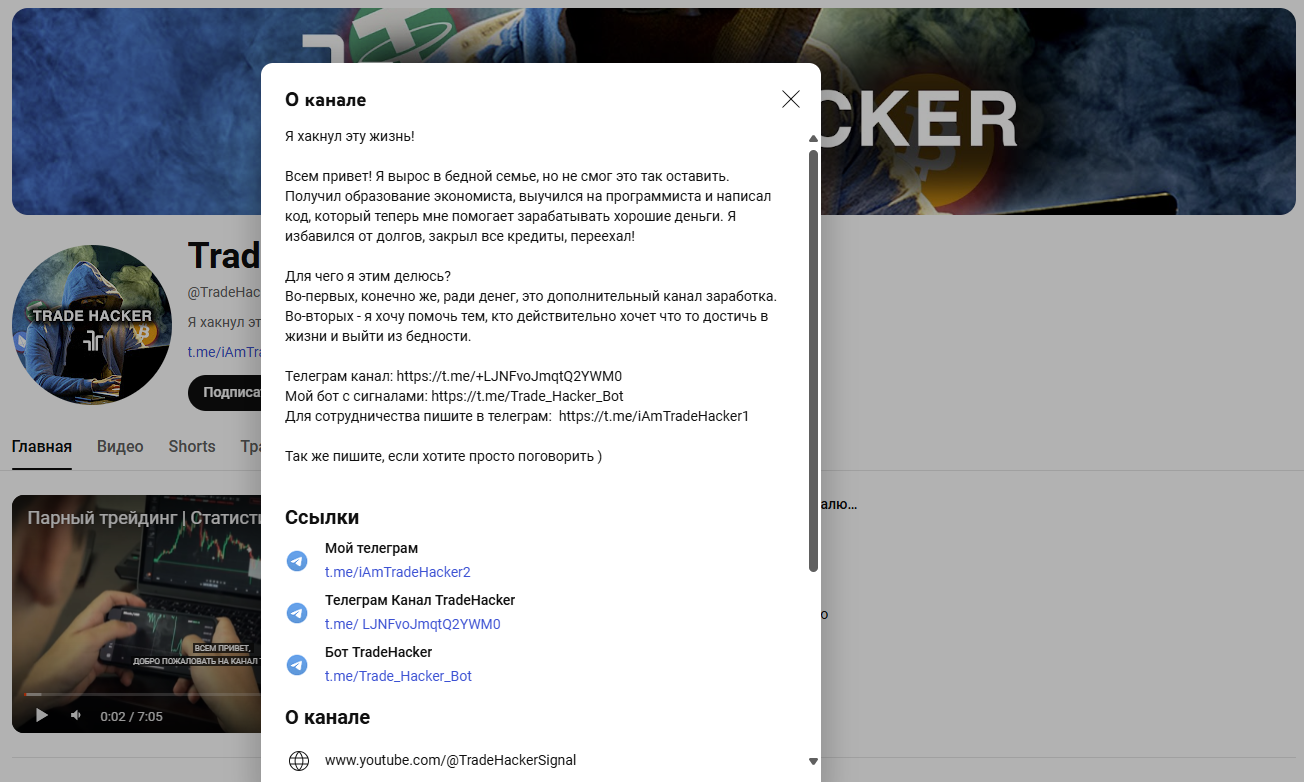Open the Видео tab

(x=120, y=447)
